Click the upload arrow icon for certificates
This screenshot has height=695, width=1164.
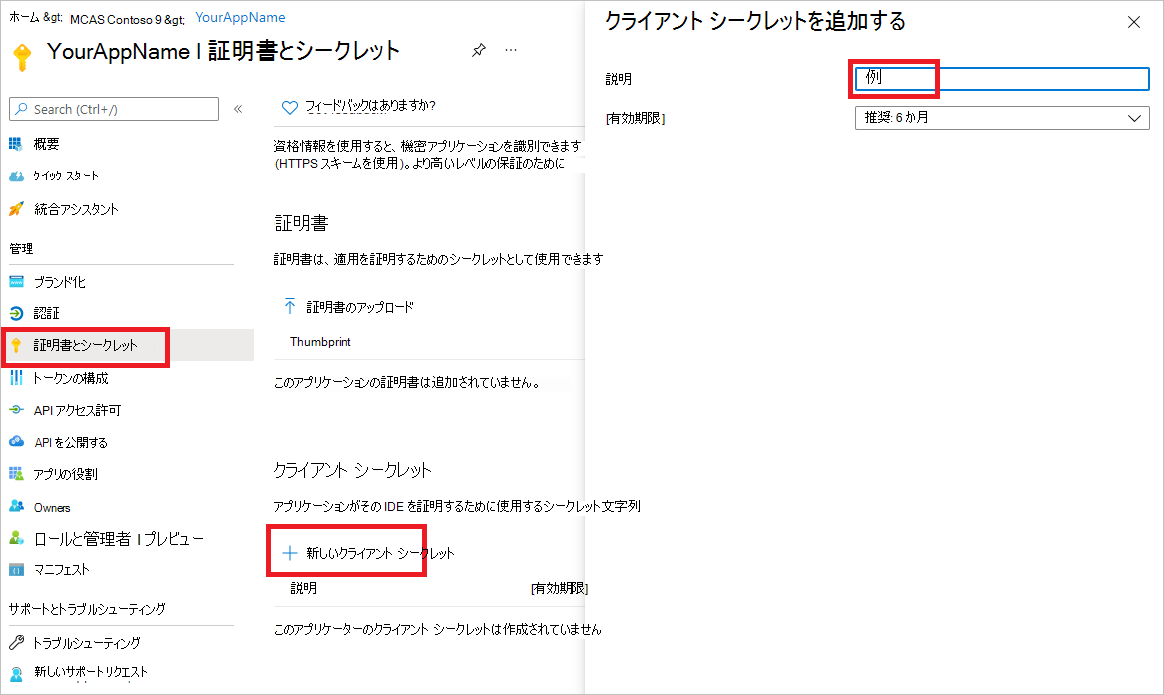tap(290, 306)
